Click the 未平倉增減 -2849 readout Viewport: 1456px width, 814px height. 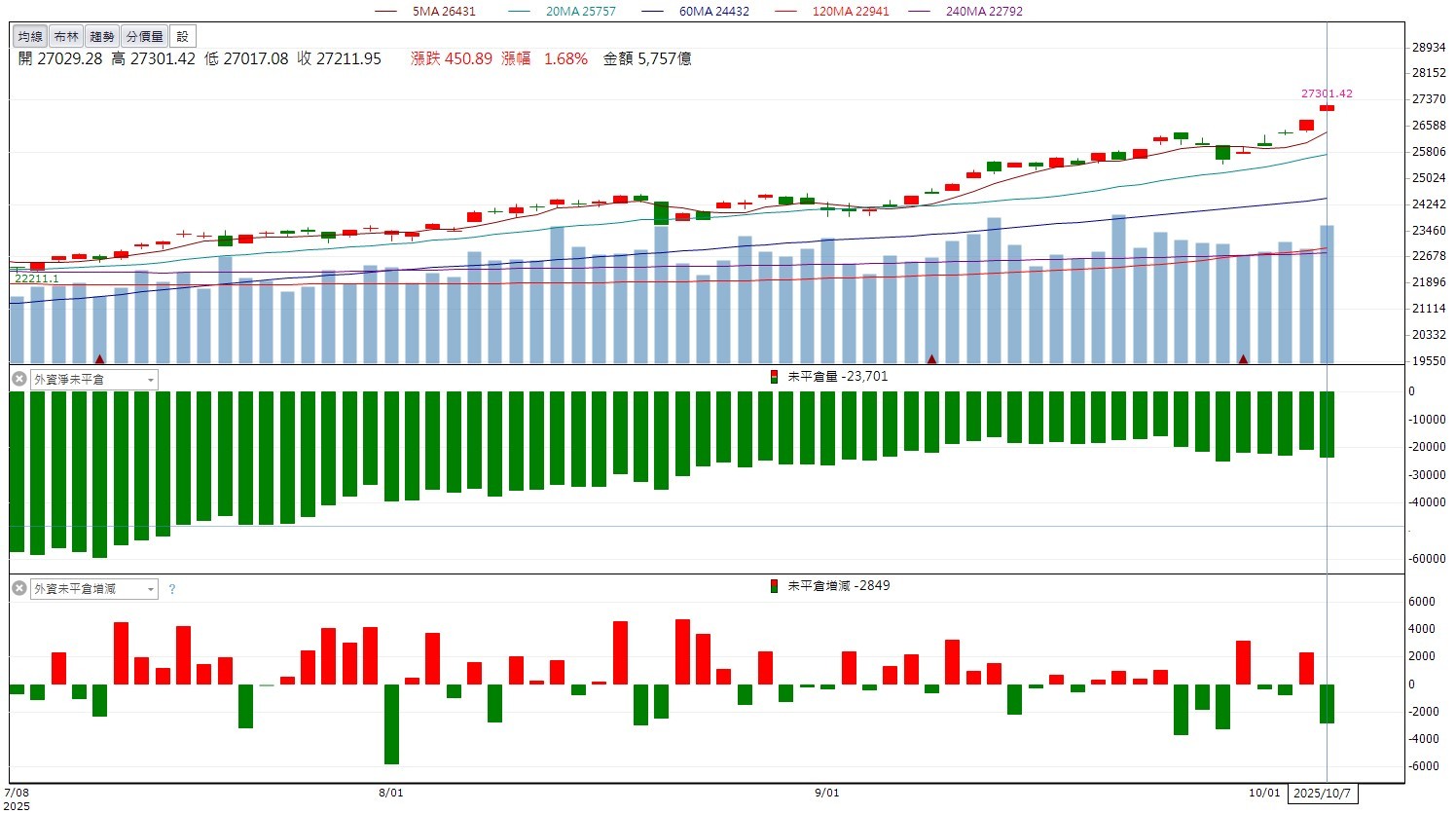[838, 586]
